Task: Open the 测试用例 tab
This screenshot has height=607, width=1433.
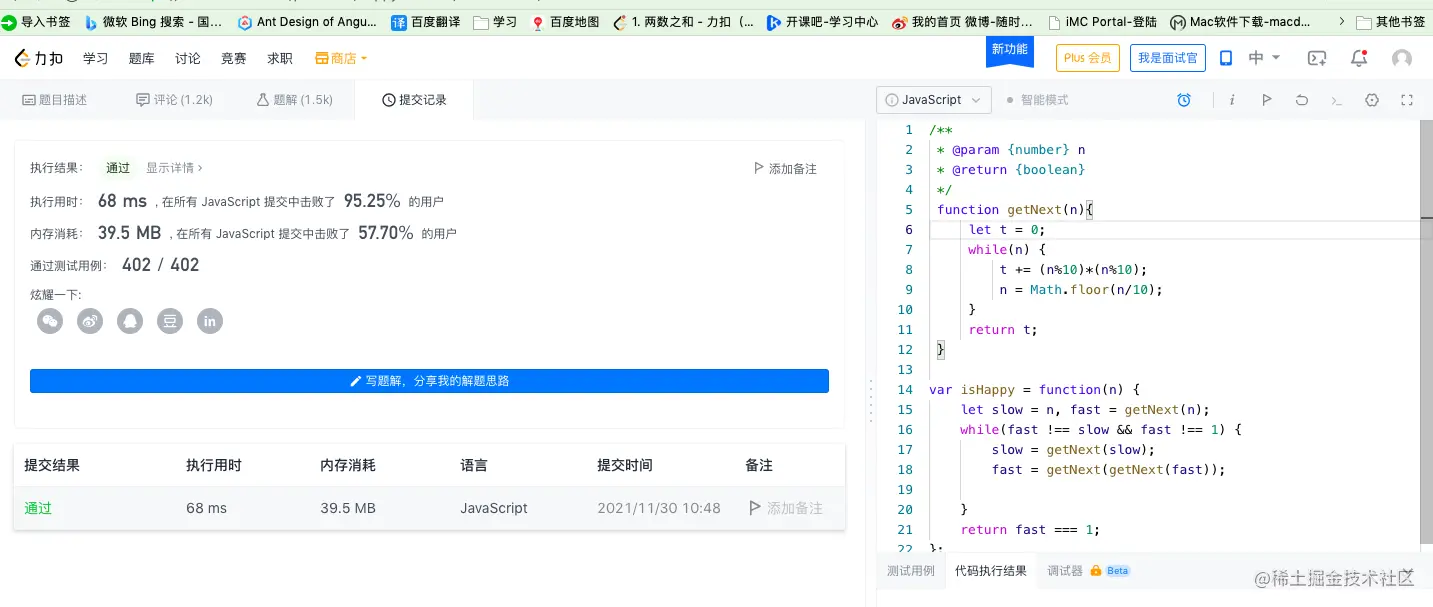Action: tap(911, 571)
